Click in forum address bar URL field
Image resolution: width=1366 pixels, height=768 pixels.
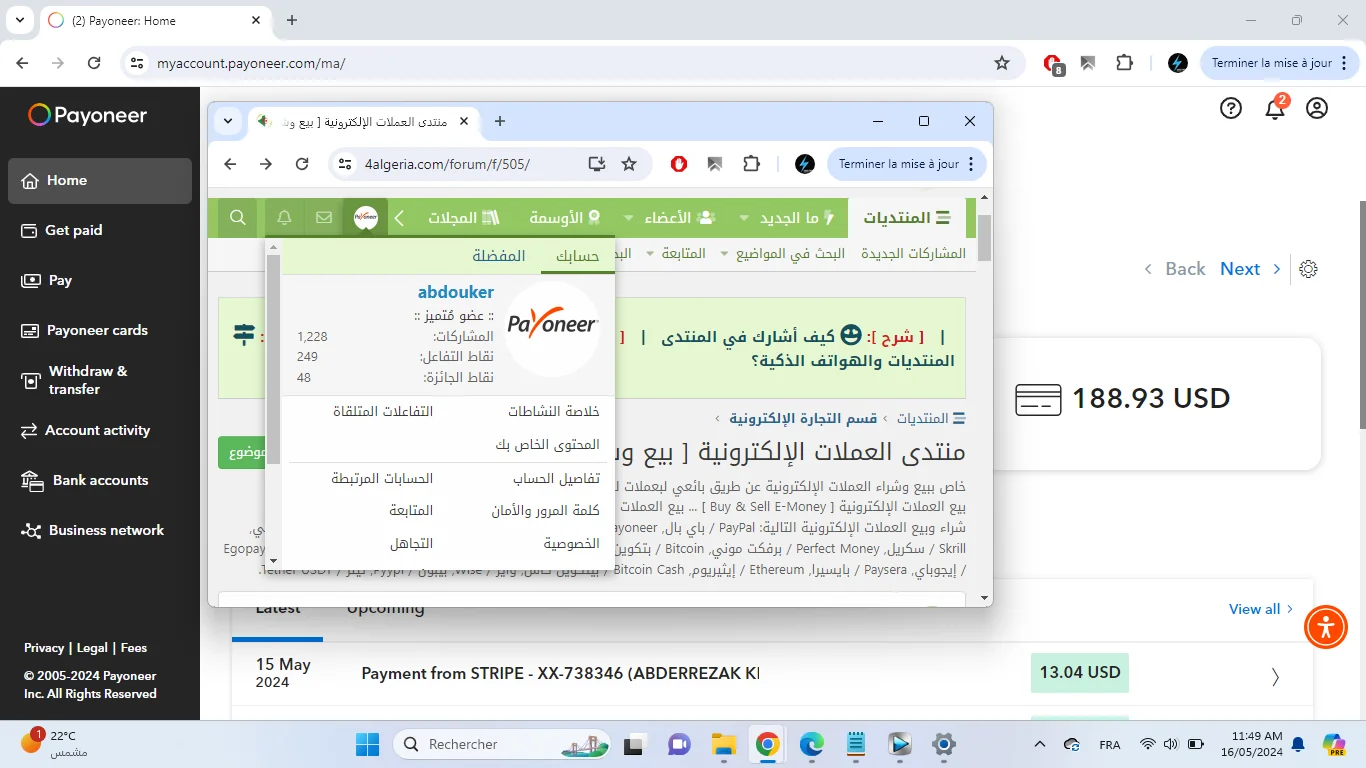[x=460, y=164]
